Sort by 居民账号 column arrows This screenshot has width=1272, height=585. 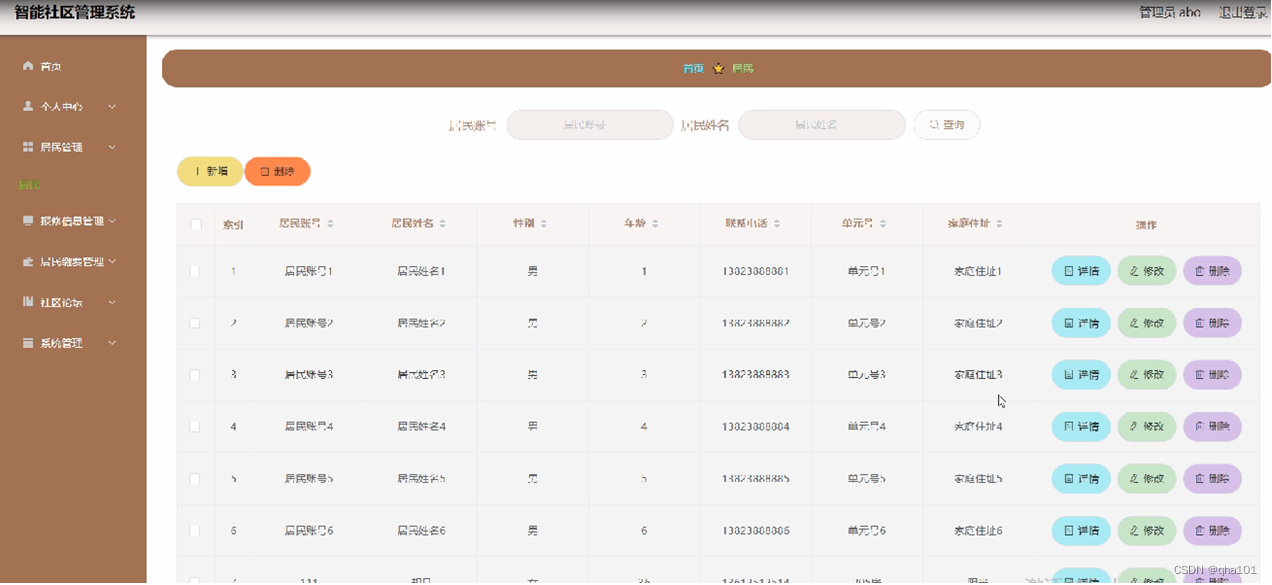point(331,224)
